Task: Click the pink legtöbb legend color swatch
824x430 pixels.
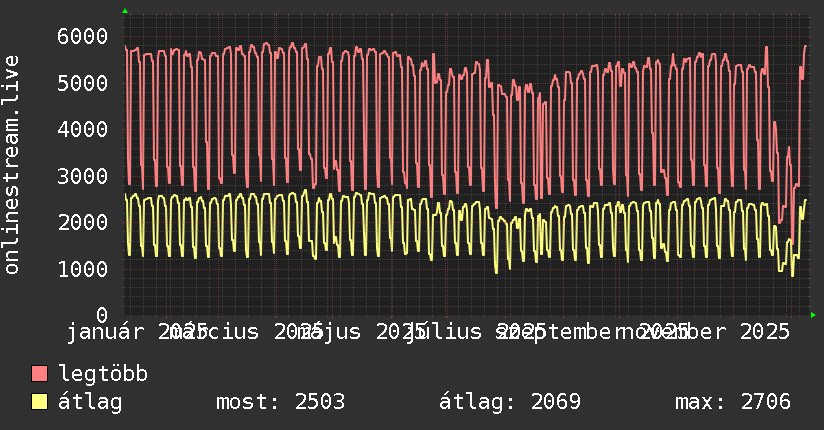Action: point(39,374)
